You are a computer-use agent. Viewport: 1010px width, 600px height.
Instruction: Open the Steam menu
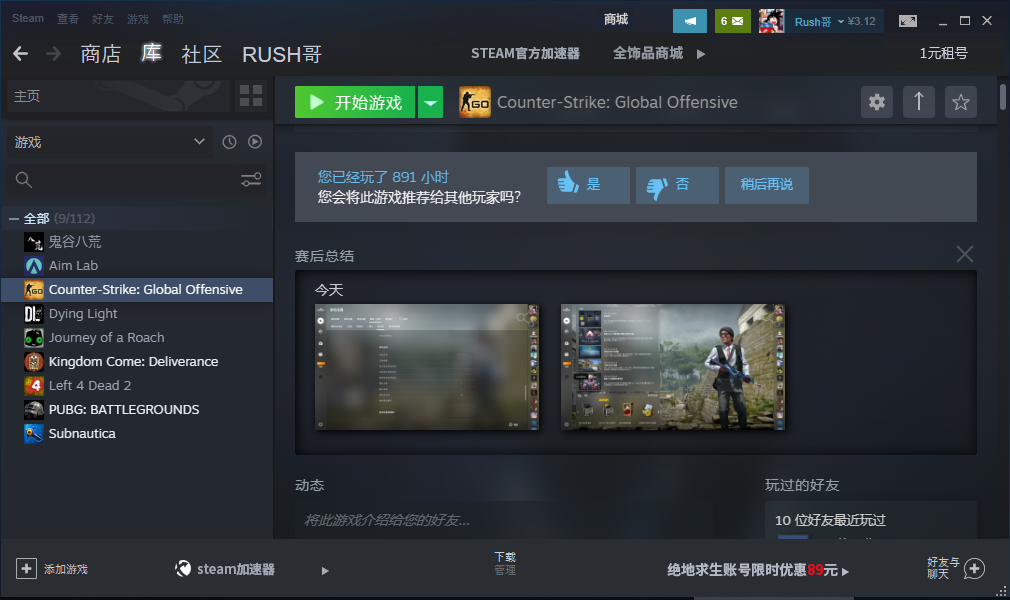(x=28, y=19)
